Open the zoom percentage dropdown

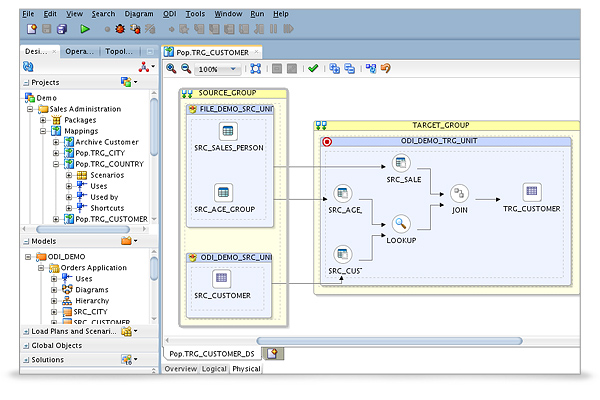234,70
